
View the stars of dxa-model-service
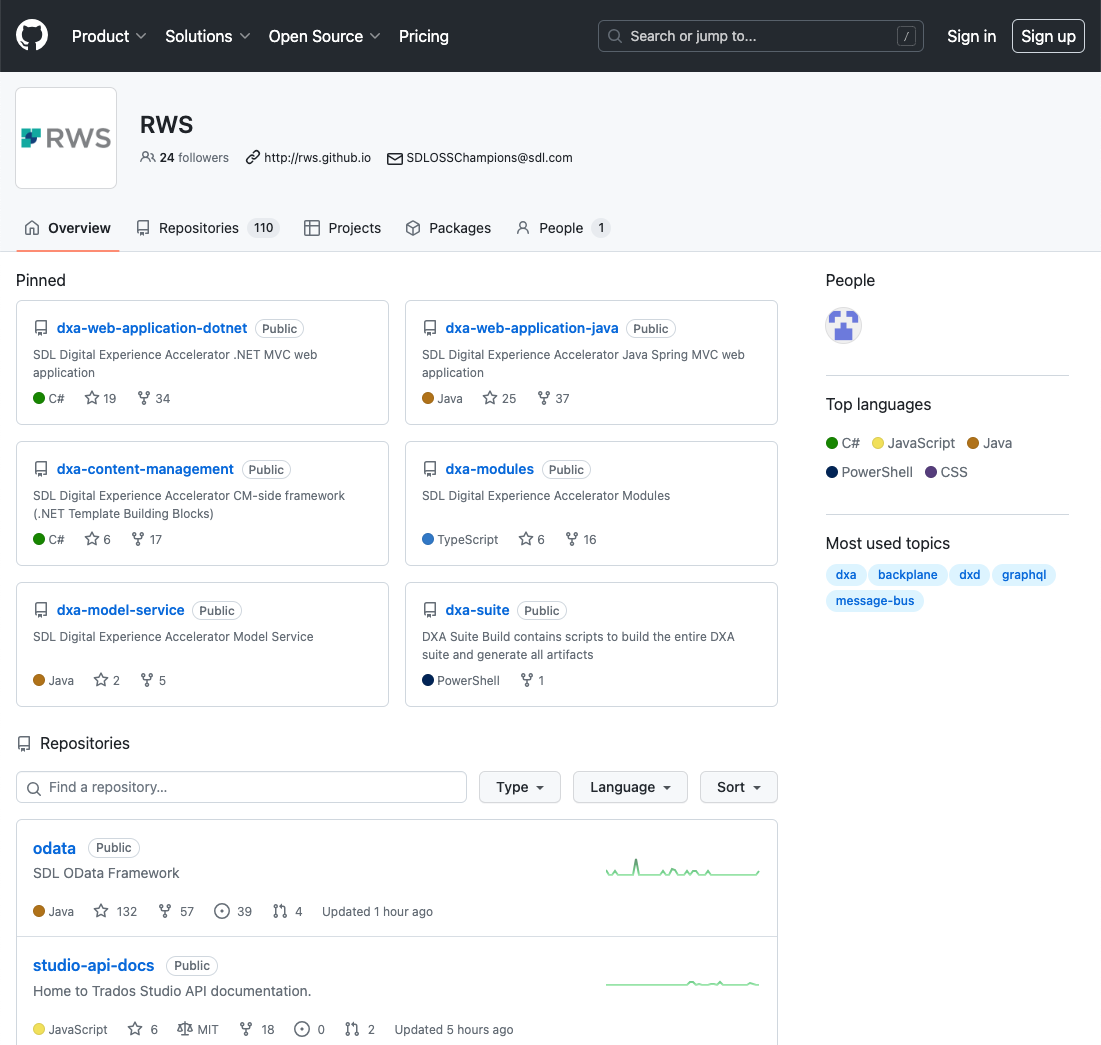tap(107, 680)
